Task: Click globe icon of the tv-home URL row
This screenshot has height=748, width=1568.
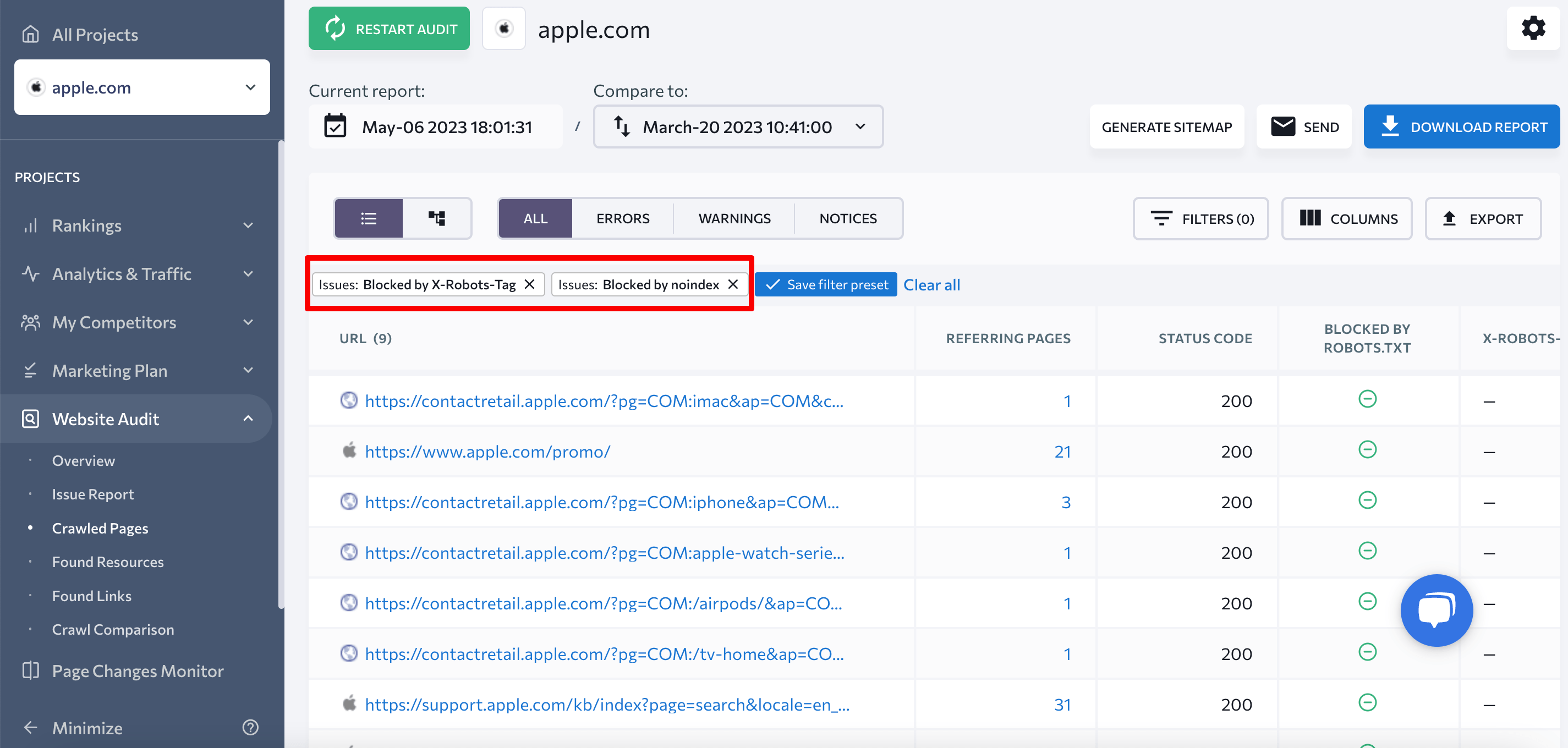Action: coord(349,653)
